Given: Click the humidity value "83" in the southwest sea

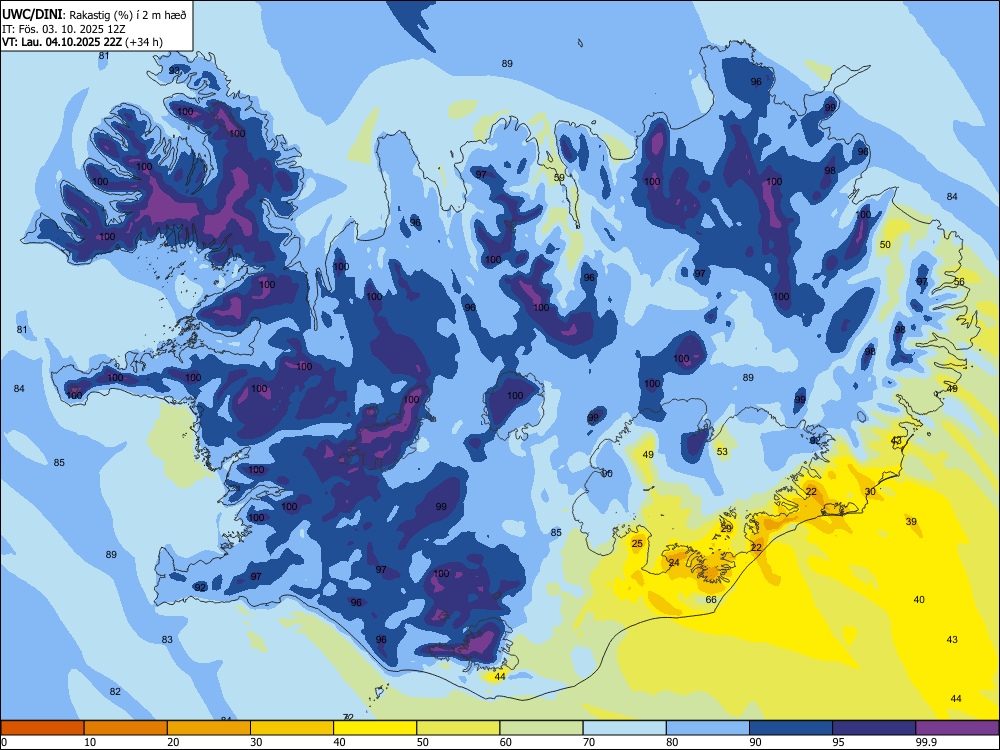Looking at the screenshot, I should pyautogui.click(x=167, y=639).
